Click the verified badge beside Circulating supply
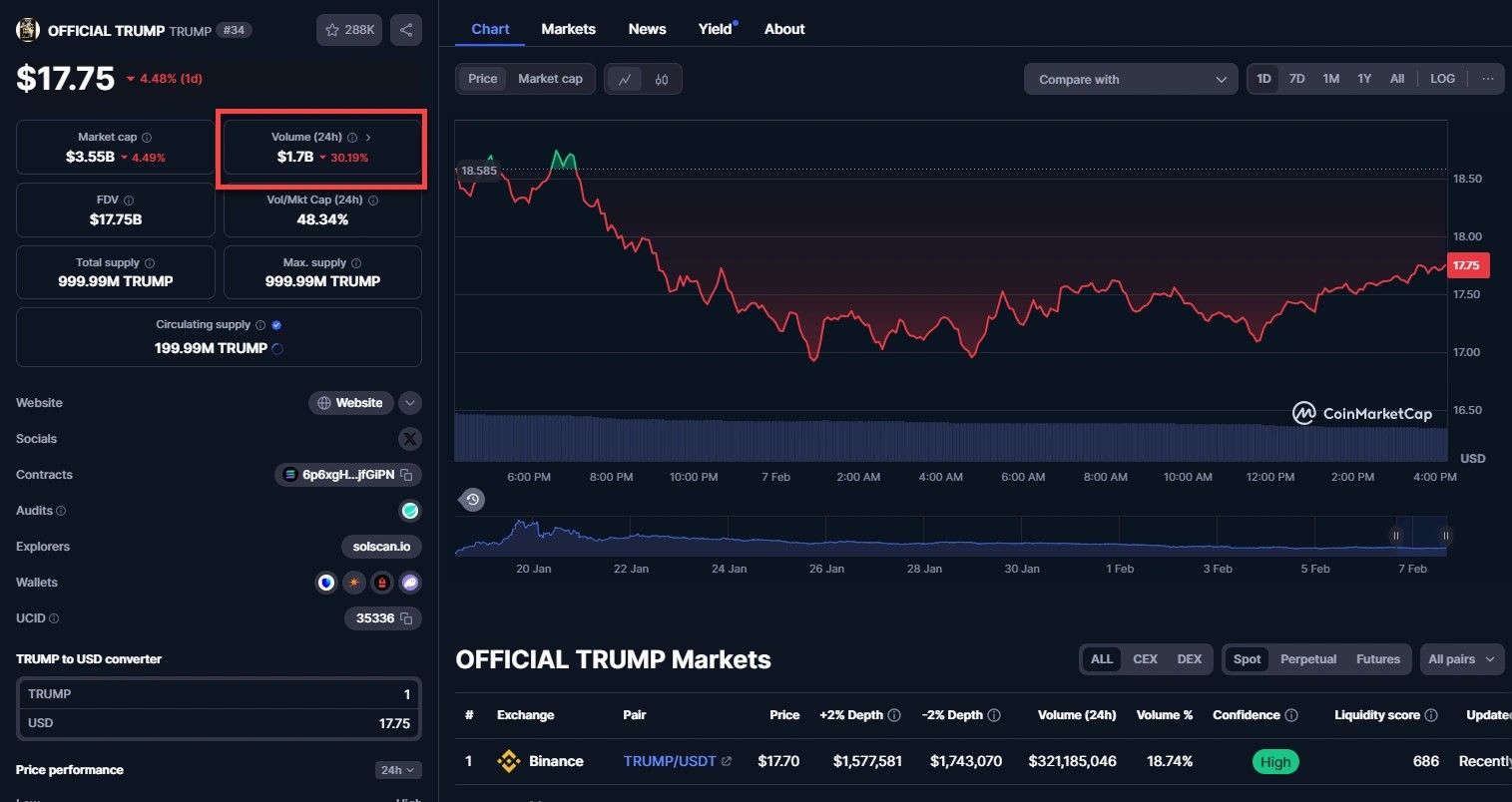Viewport: 1512px width, 802px height. point(276,325)
